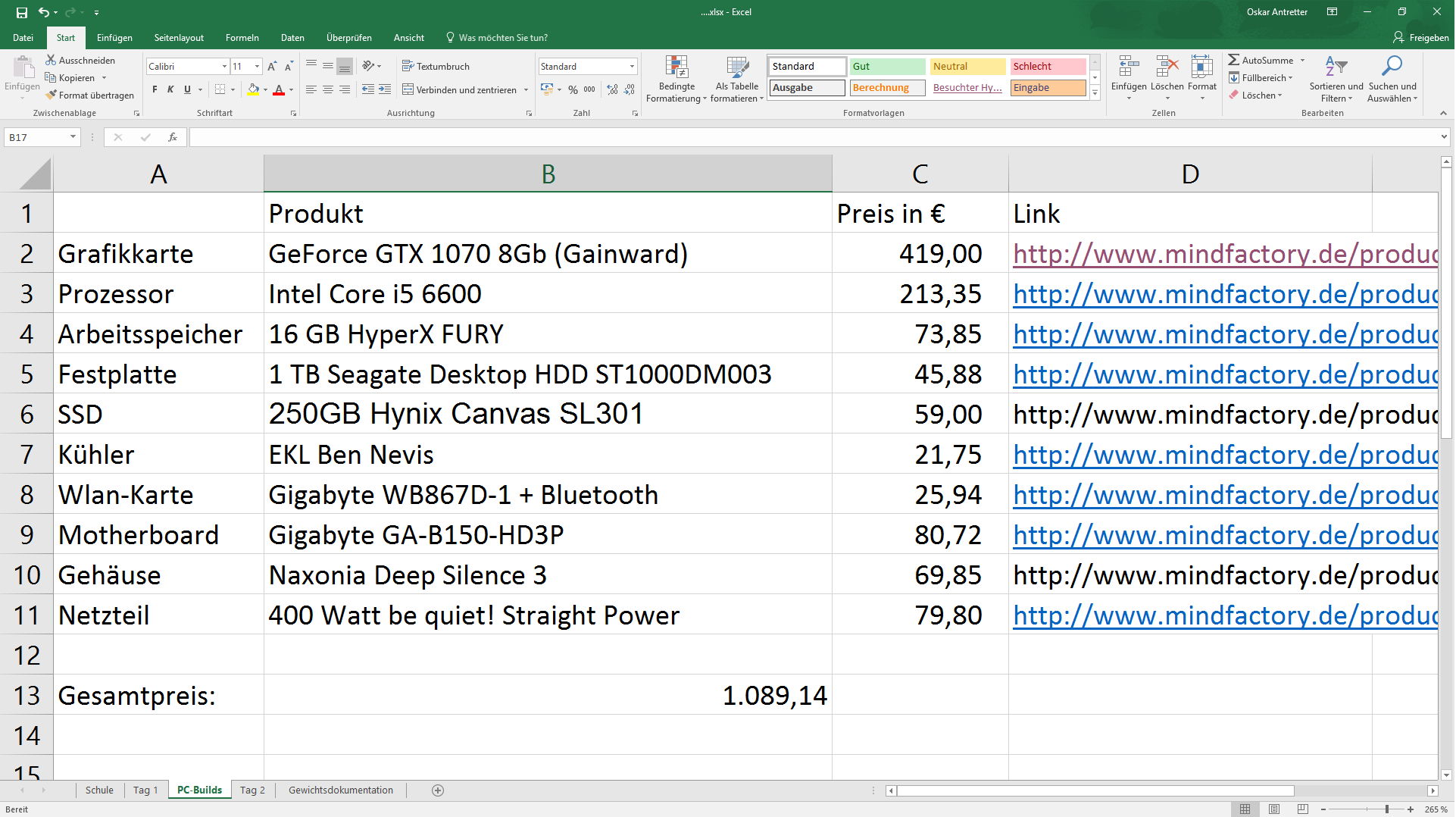
Task: Switch to Page Layout view in status bar
Action: pyautogui.click(x=1274, y=809)
